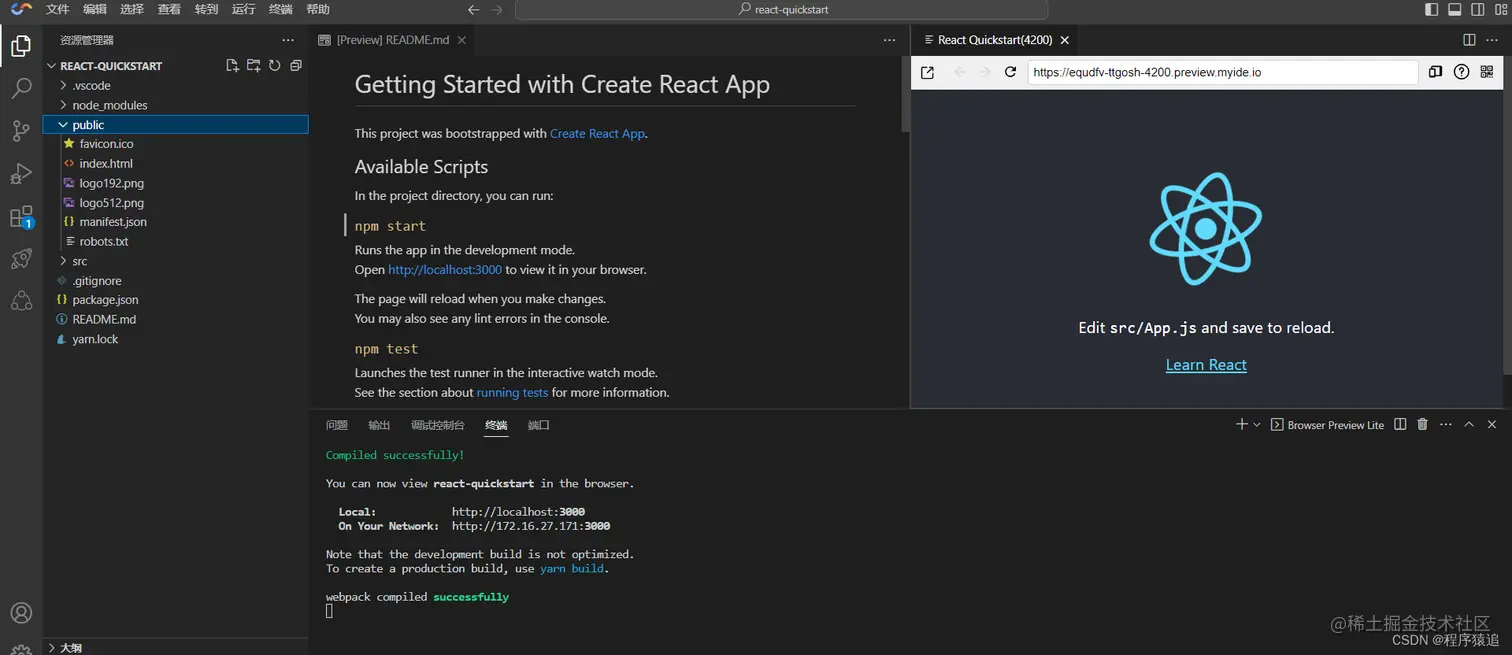This screenshot has width=1512, height=655.
Task: Switch to the 调试控制台 panel tab
Action: pyautogui.click(x=438, y=425)
